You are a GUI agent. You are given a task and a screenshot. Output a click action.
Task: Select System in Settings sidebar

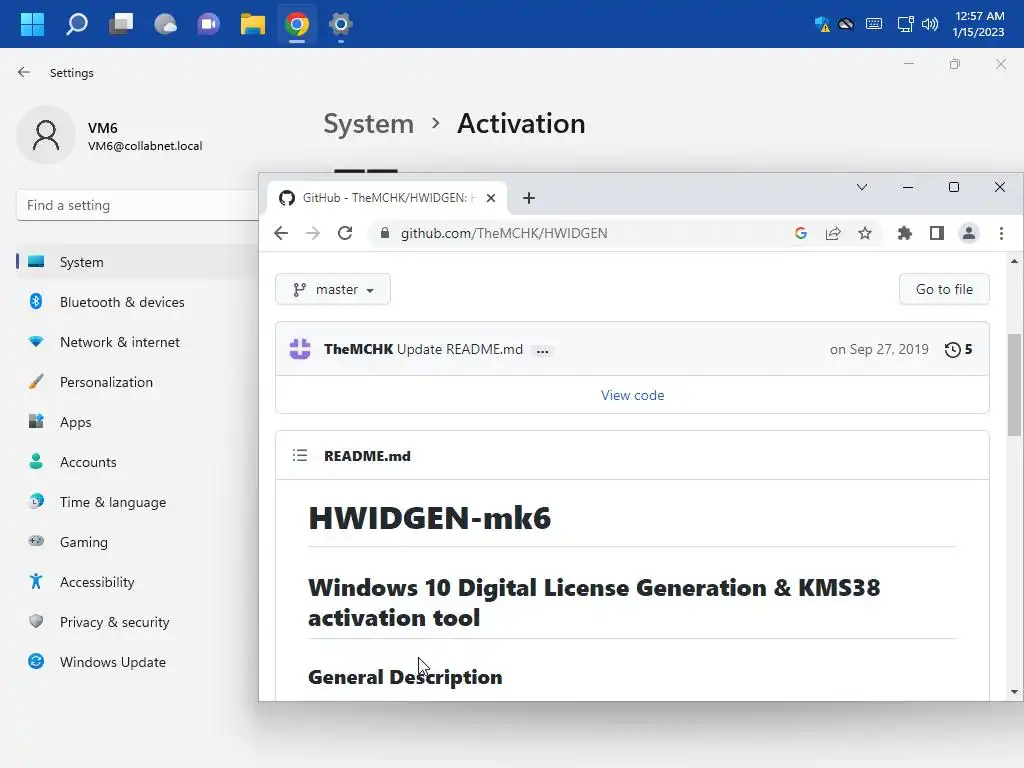(137, 262)
